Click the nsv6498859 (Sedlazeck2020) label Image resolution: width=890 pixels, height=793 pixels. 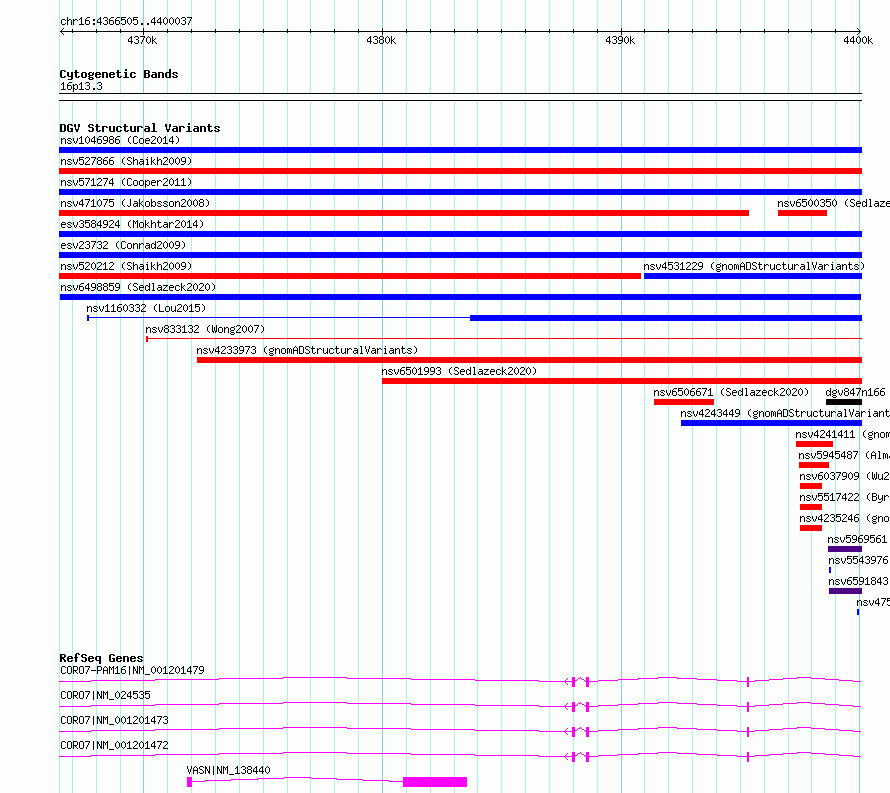[138, 287]
